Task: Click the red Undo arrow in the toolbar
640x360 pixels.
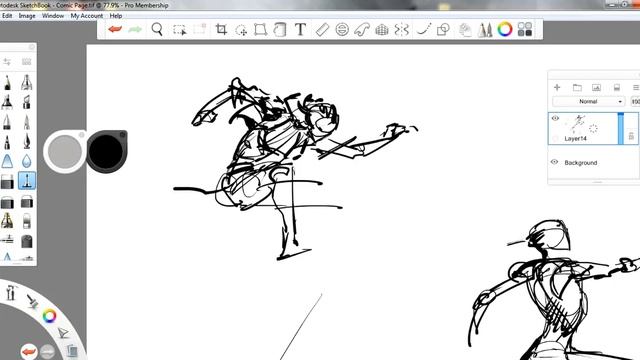Action: point(115,29)
